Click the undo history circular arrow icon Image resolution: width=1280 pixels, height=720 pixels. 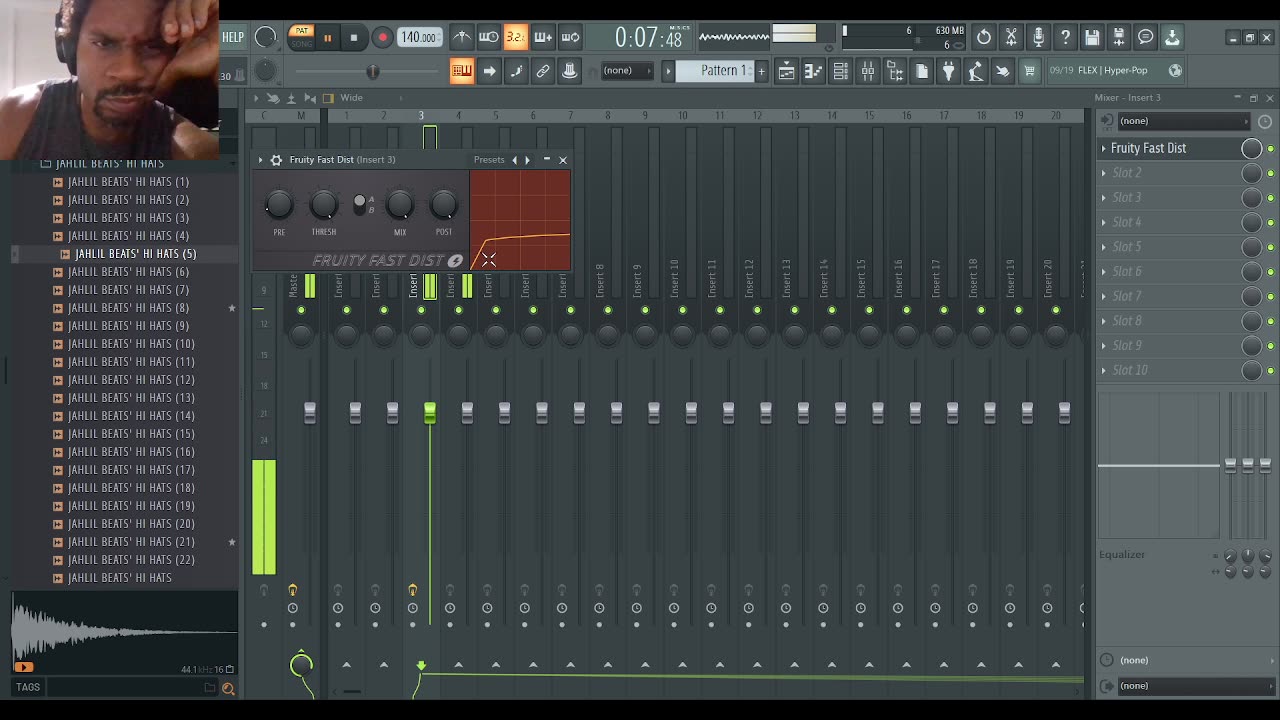click(984, 37)
